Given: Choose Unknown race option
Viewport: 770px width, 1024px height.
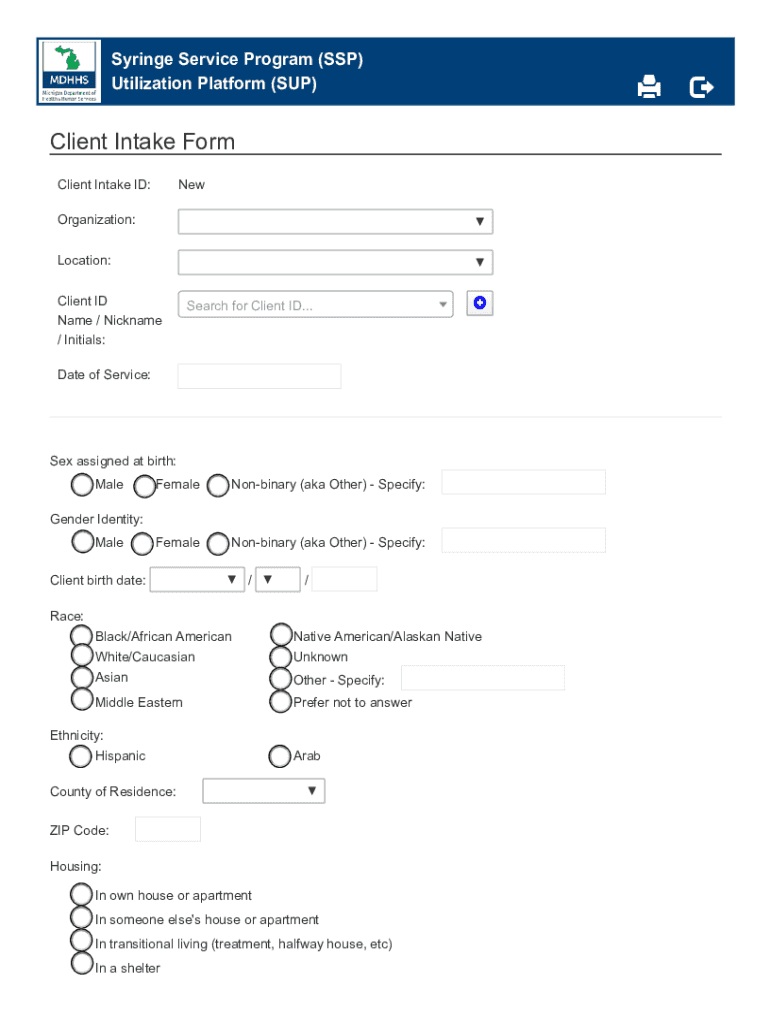Looking at the screenshot, I should pyautogui.click(x=280, y=657).
